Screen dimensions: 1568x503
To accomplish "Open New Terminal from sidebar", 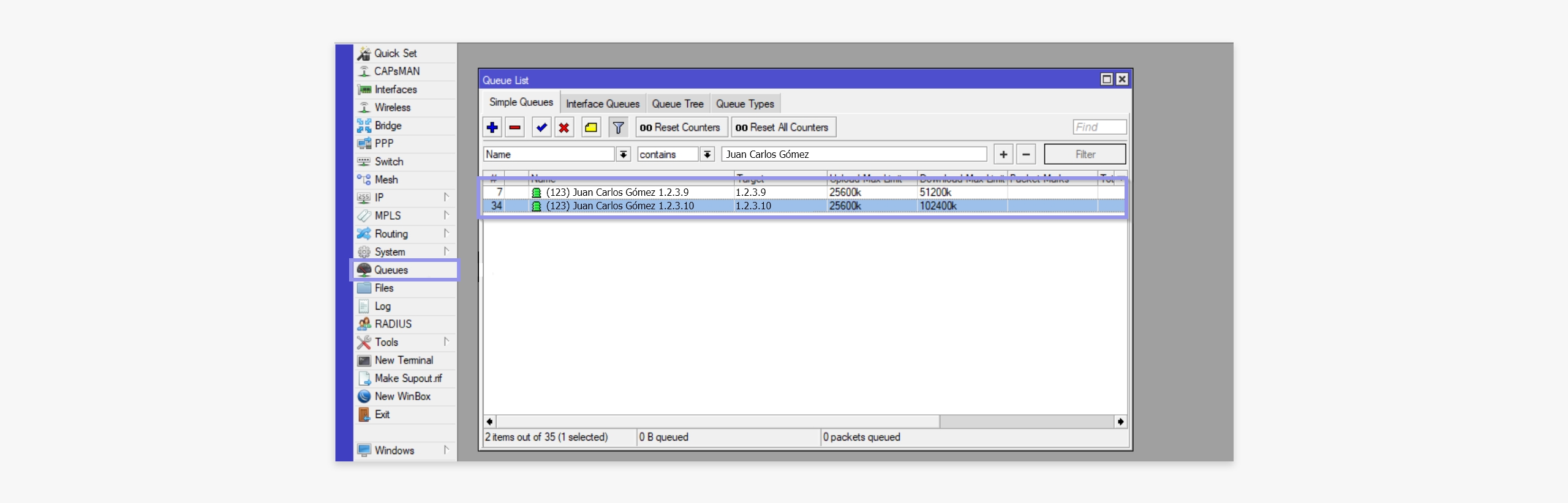I will click(x=403, y=360).
